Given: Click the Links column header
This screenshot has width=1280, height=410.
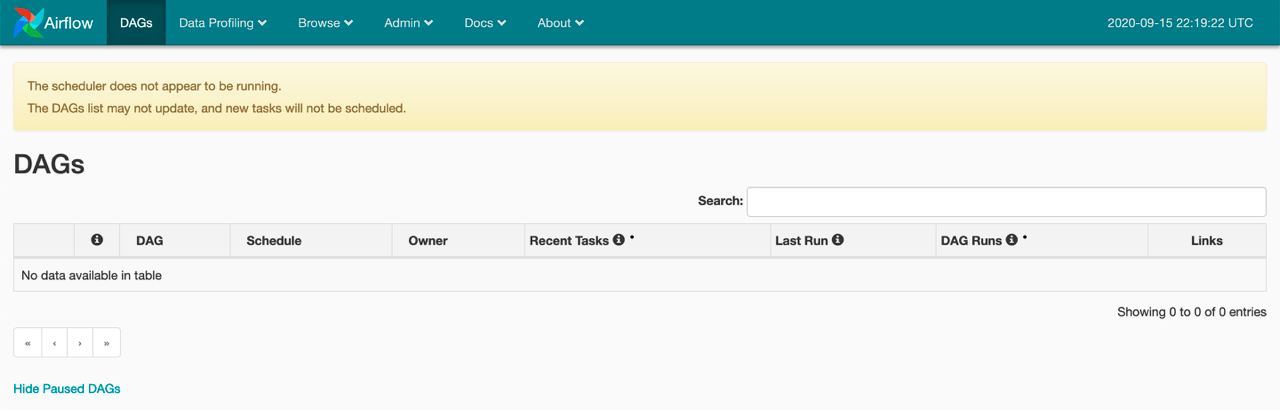Looking at the screenshot, I should tap(1207, 241).
